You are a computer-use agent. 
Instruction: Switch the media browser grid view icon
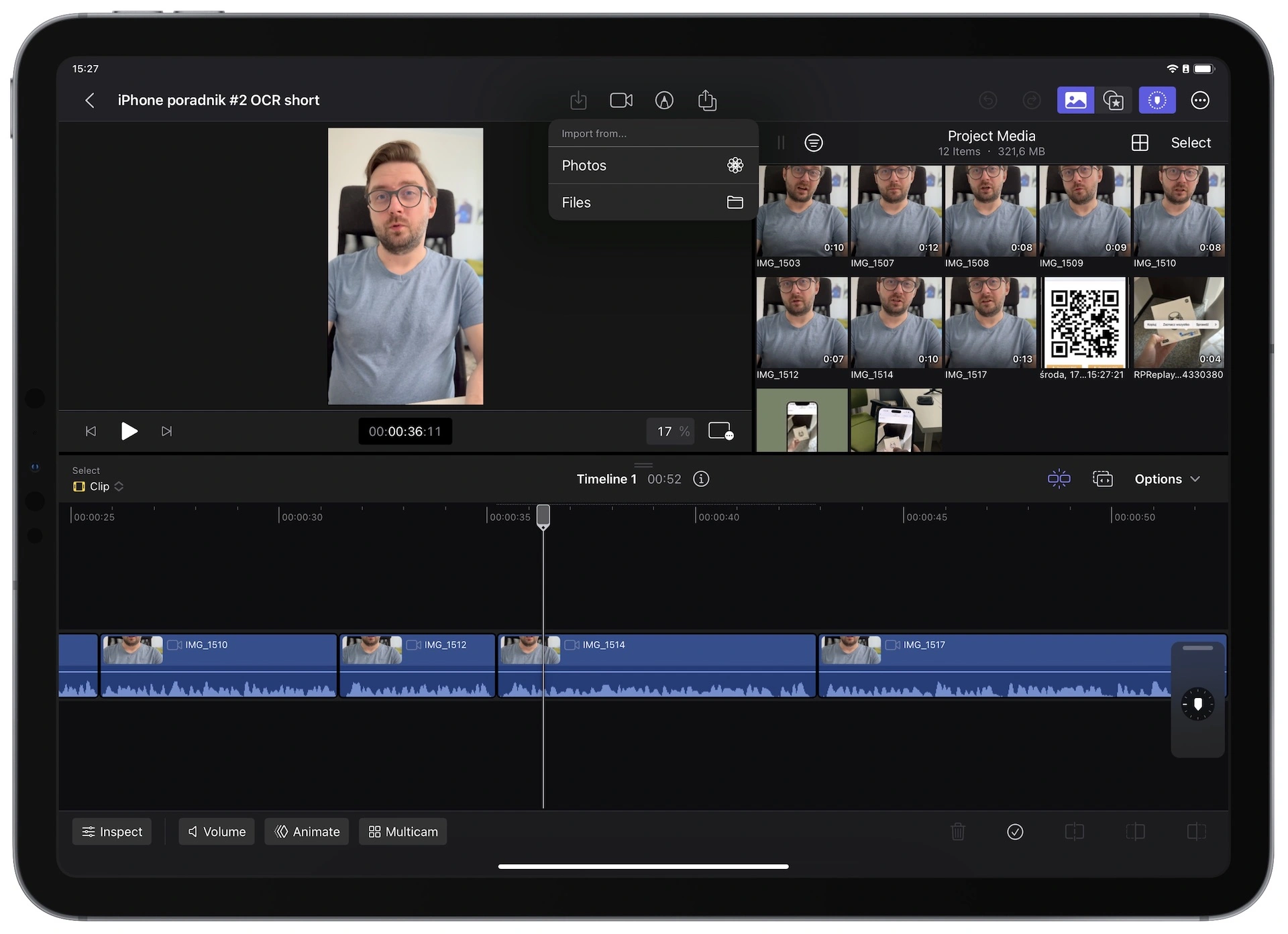point(1140,143)
